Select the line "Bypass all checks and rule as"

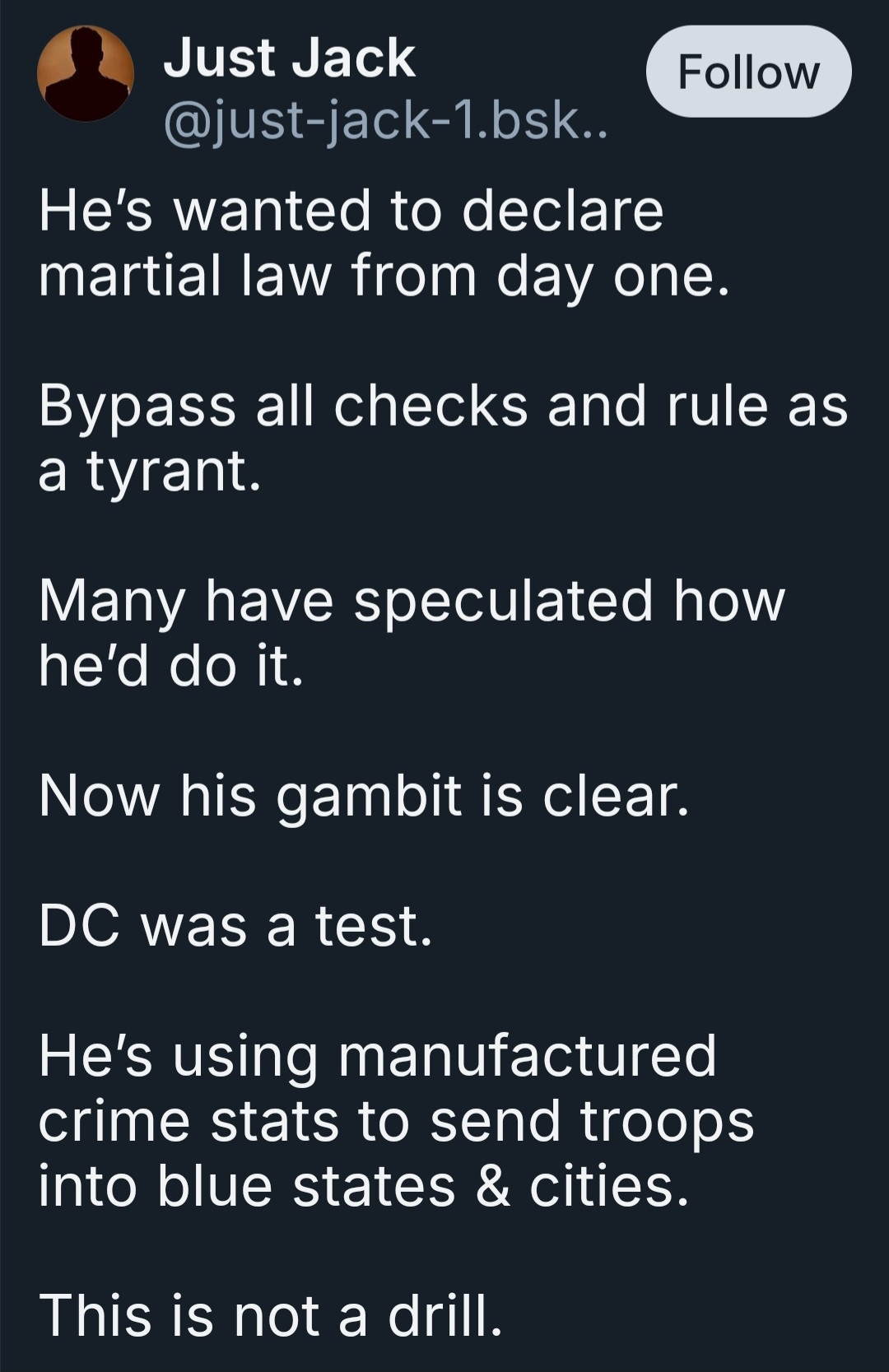[x=443, y=407]
